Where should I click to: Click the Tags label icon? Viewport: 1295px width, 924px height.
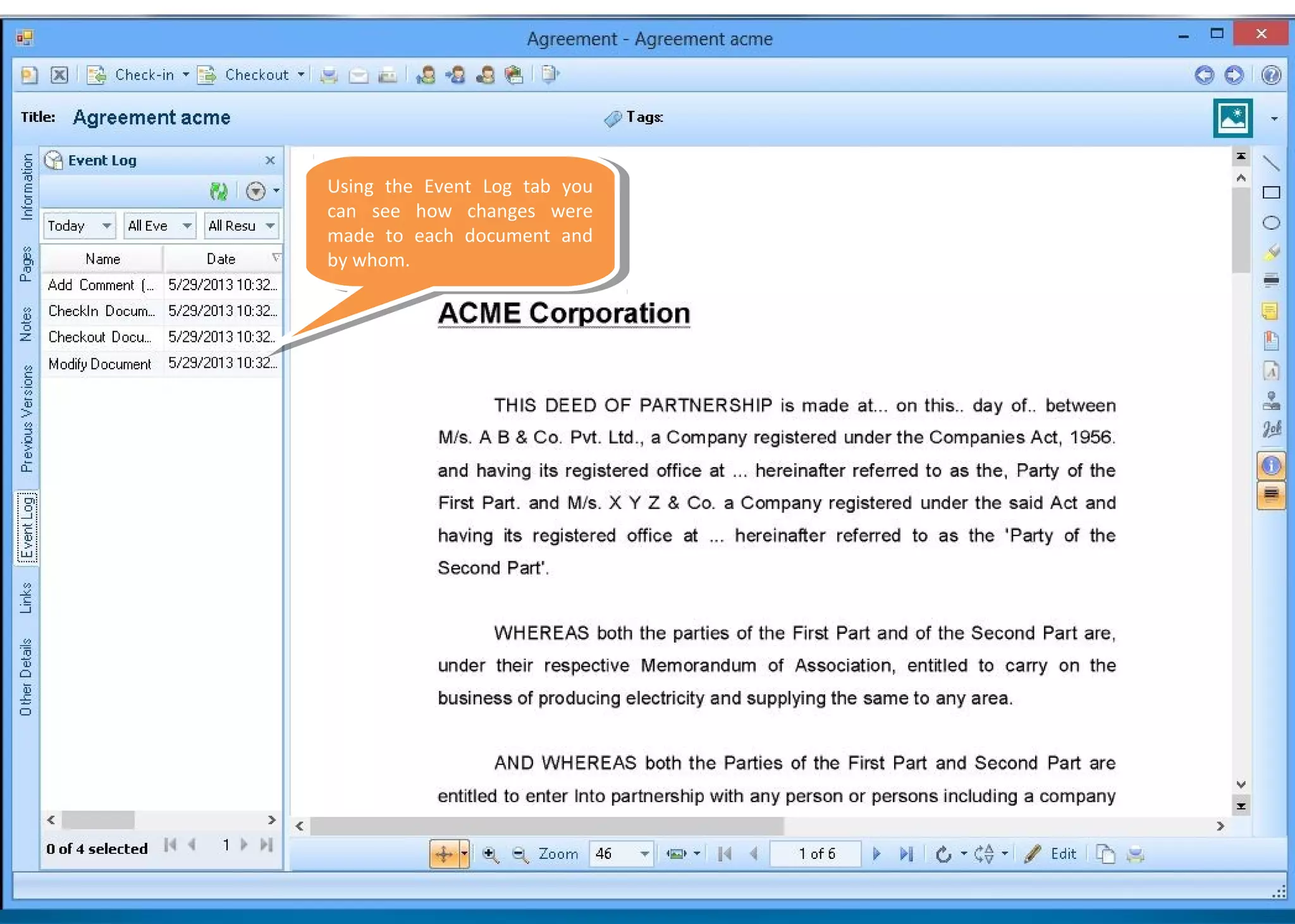point(612,118)
